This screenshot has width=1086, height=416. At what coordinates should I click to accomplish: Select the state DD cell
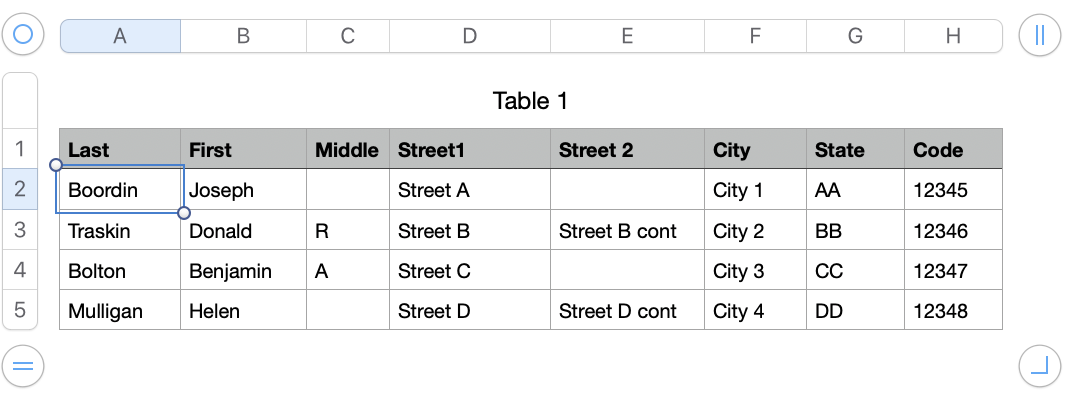tap(855, 310)
